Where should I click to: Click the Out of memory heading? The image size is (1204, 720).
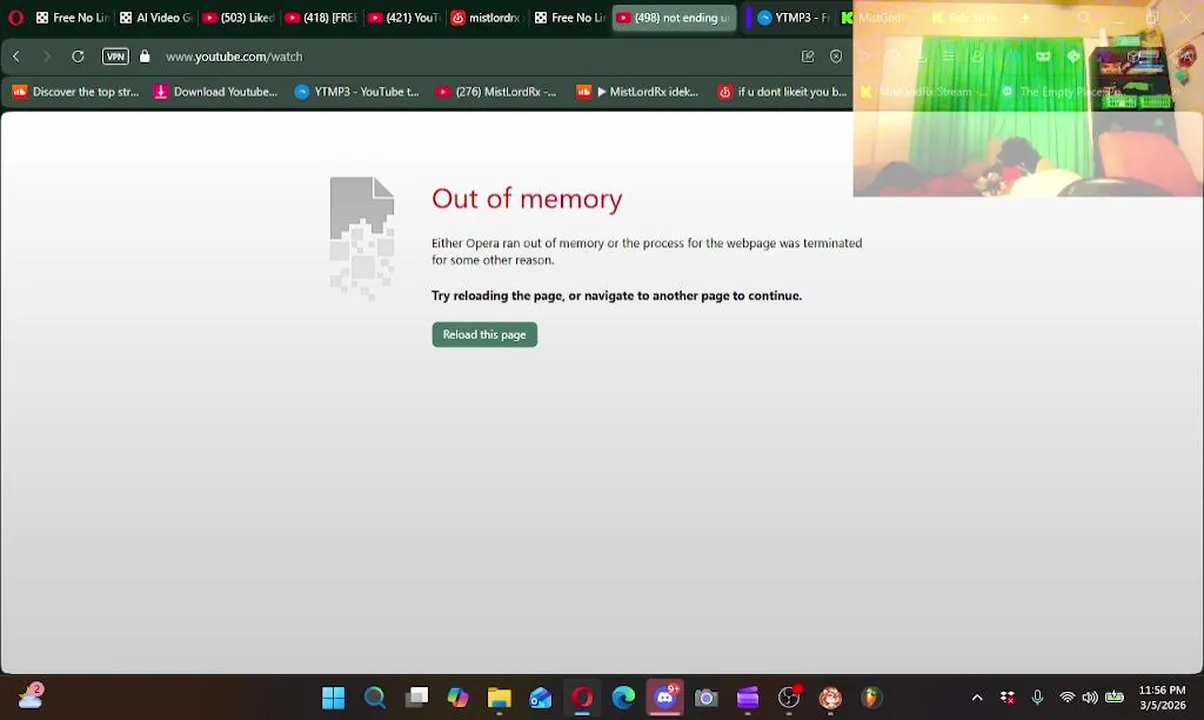527,198
